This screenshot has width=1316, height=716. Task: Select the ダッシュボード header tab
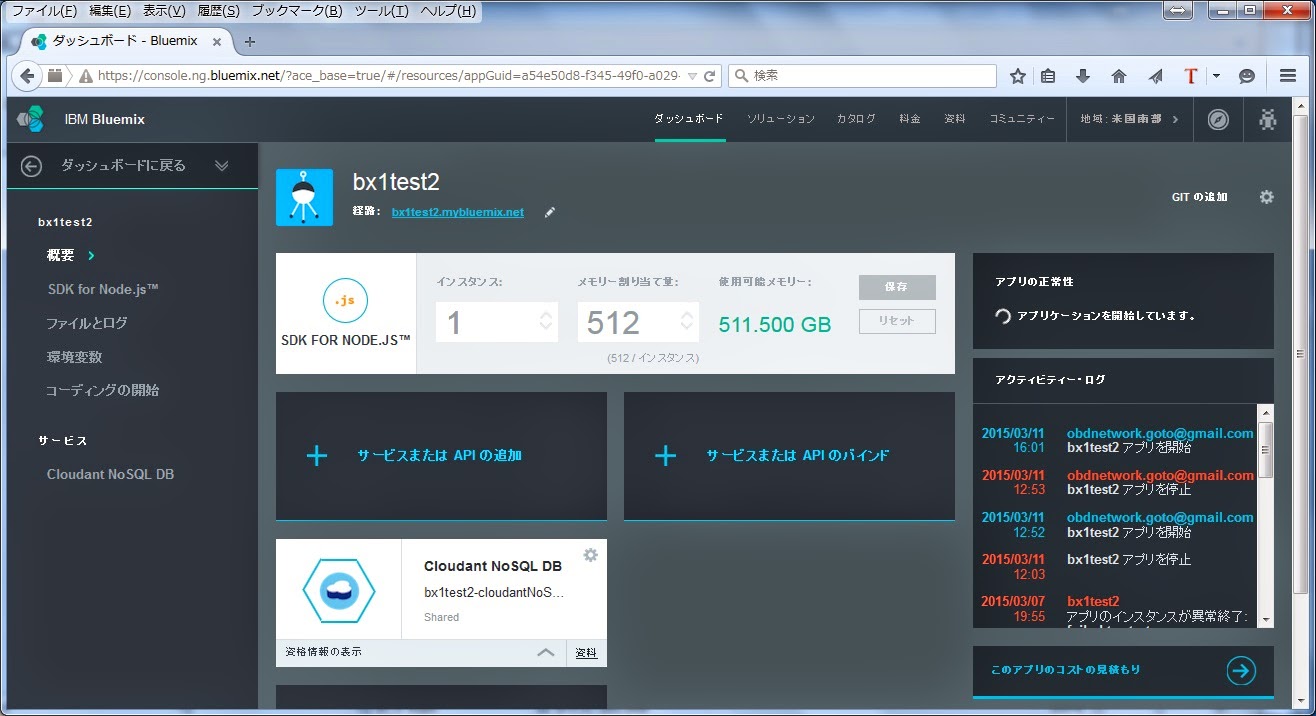(689, 119)
